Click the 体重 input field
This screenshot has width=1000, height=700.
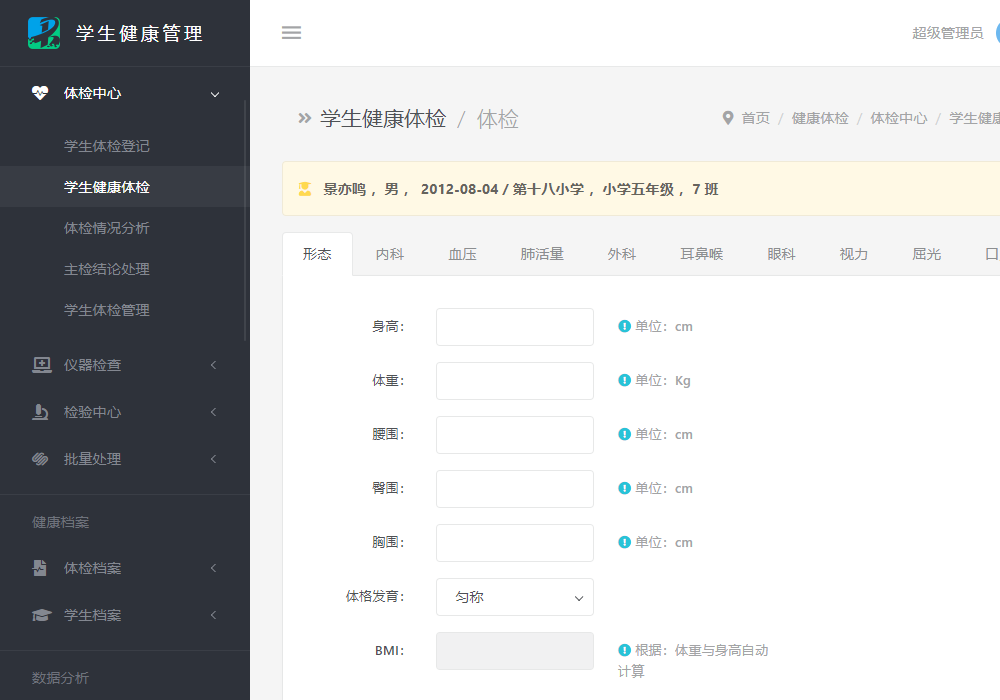click(514, 381)
